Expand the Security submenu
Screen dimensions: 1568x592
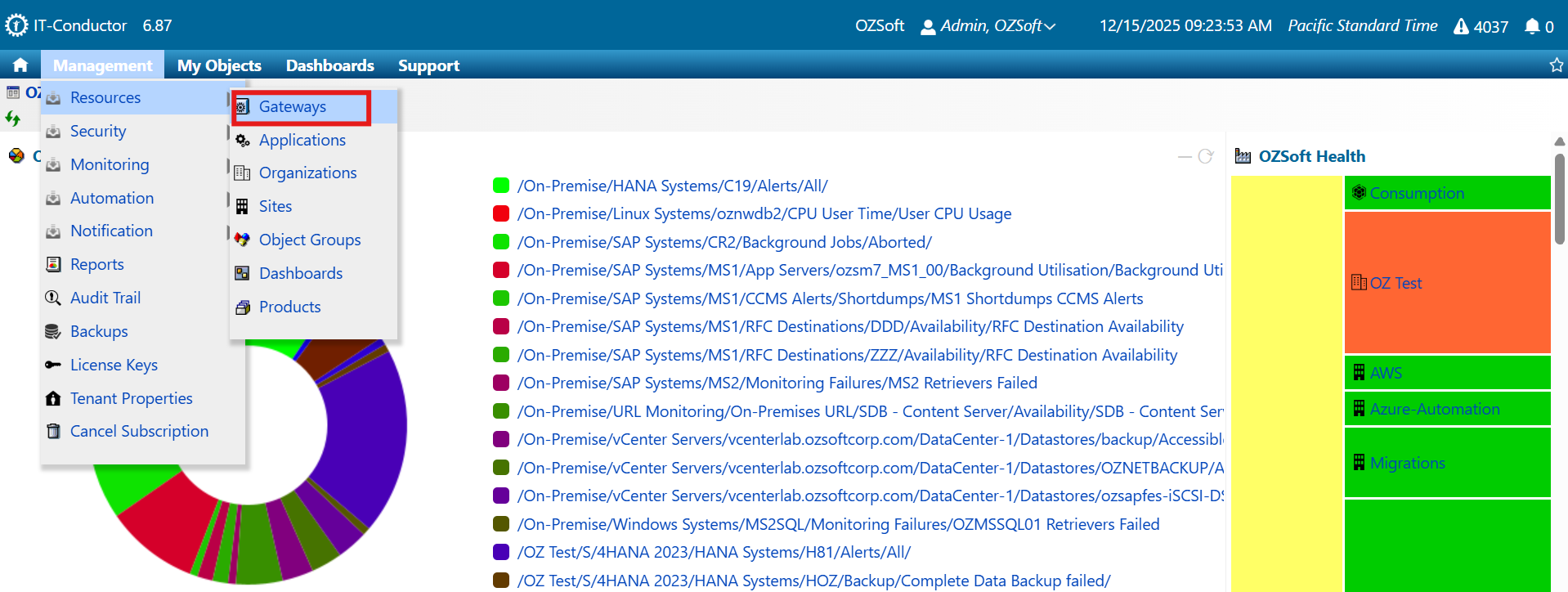pyautogui.click(x=98, y=131)
